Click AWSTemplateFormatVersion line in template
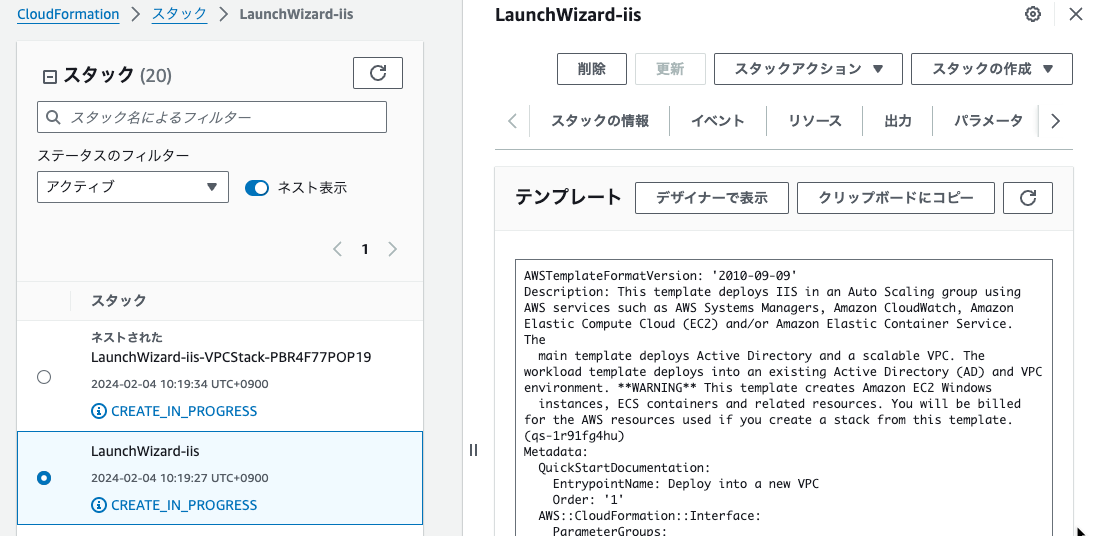 (660, 275)
